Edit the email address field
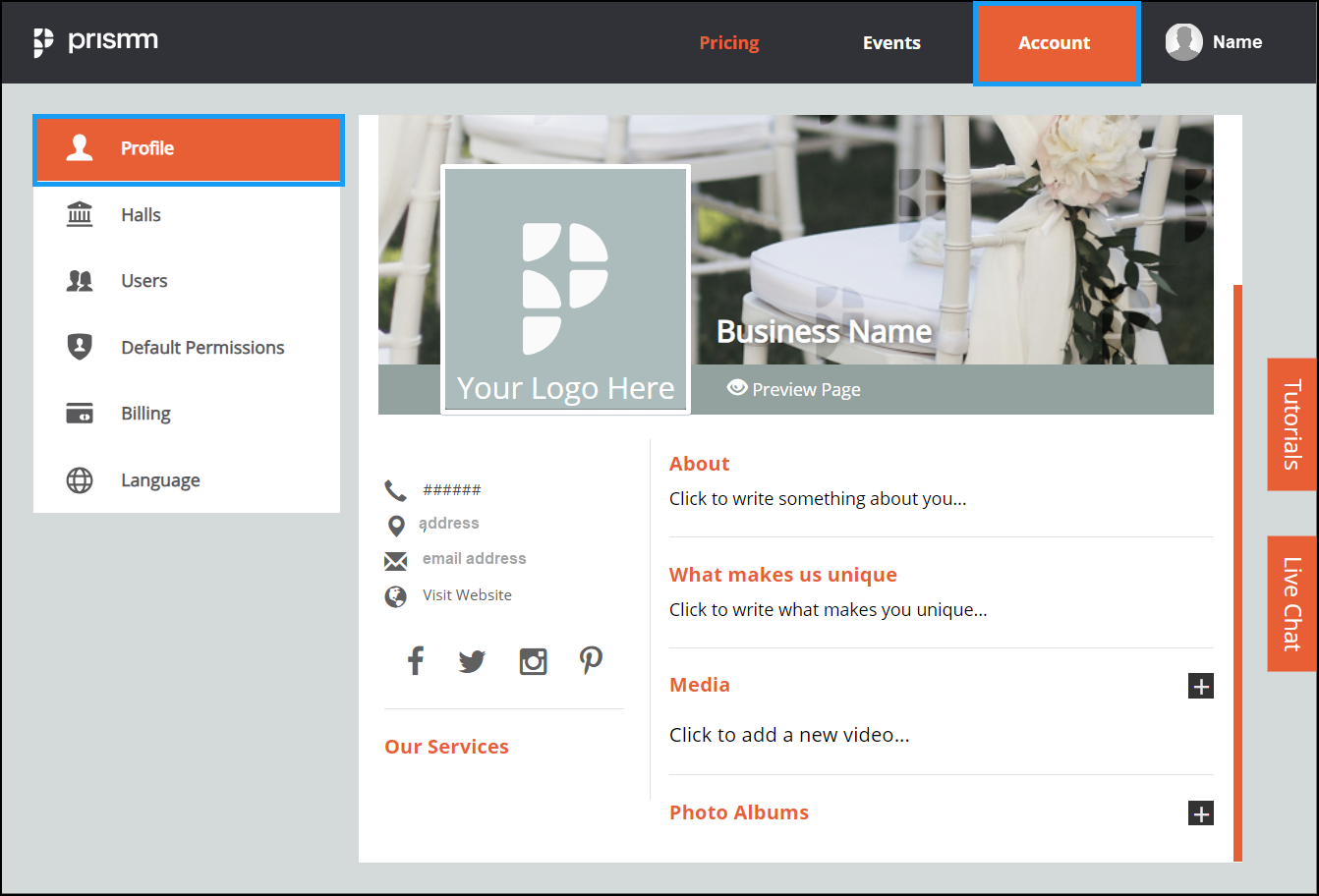The image size is (1319, 896). pos(475,559)
